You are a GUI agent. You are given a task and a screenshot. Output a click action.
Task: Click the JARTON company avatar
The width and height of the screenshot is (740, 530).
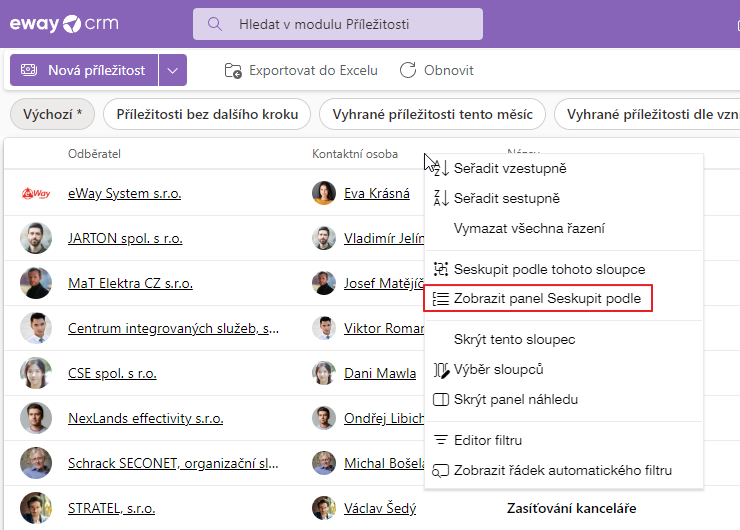pyautogui.click(x=36, y=238)
